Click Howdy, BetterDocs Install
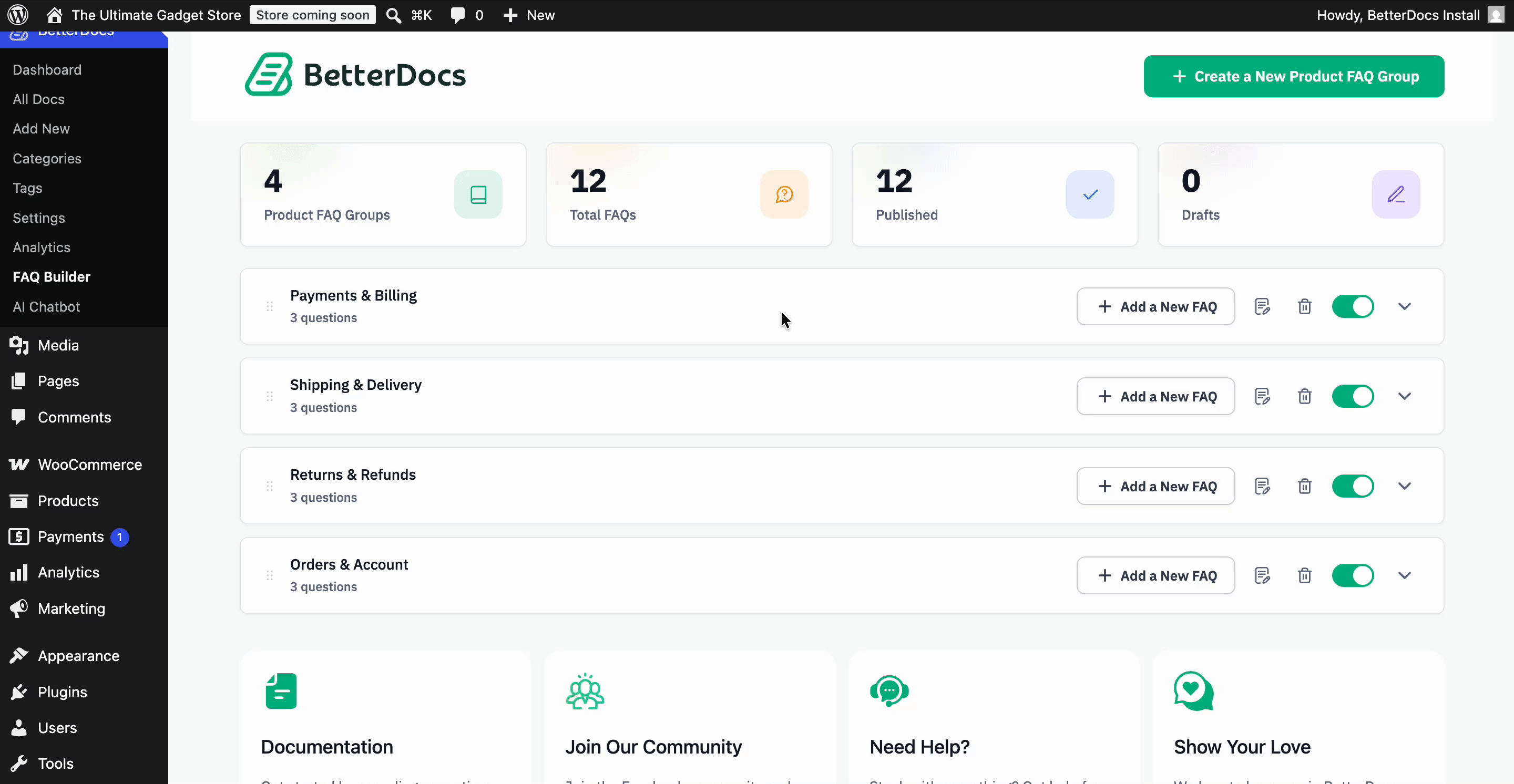 tap(1398, 15)
